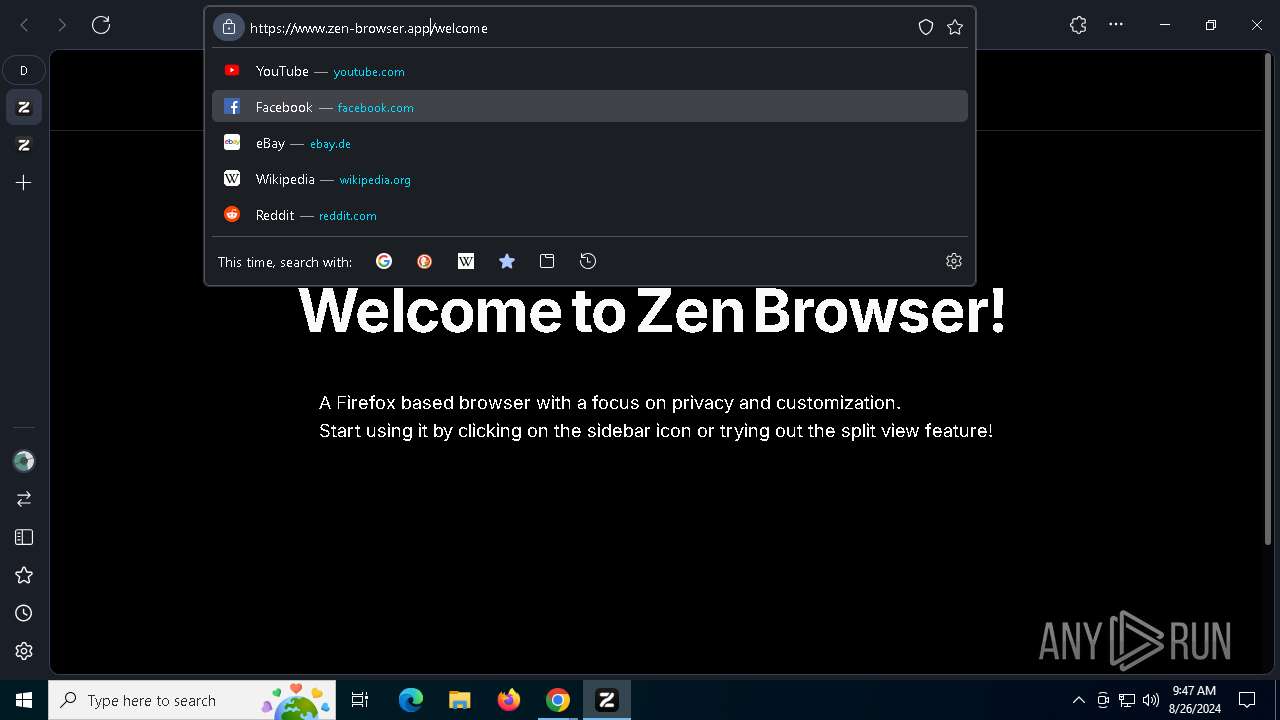Select the first Zen tab in sidebar
The width and height of the screenshot is (1280, 720).
coord(24,107)
